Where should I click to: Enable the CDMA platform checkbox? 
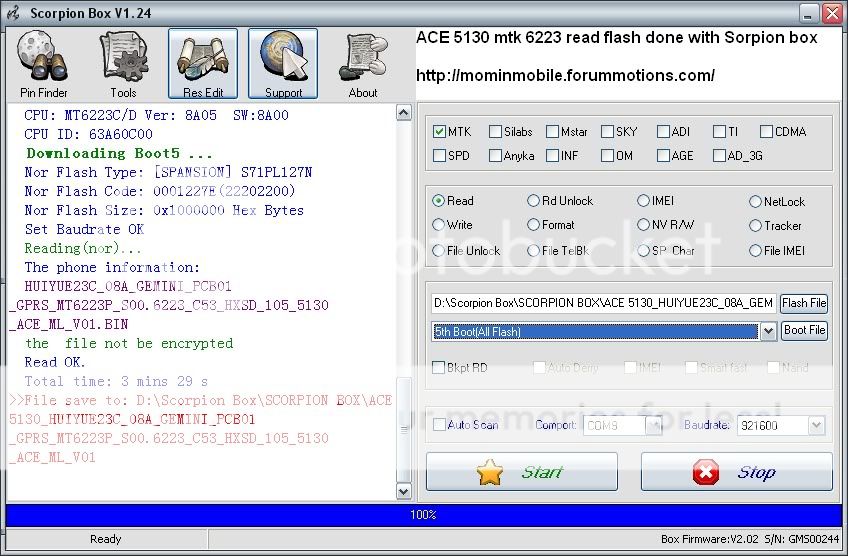click(x=766, y=131)
